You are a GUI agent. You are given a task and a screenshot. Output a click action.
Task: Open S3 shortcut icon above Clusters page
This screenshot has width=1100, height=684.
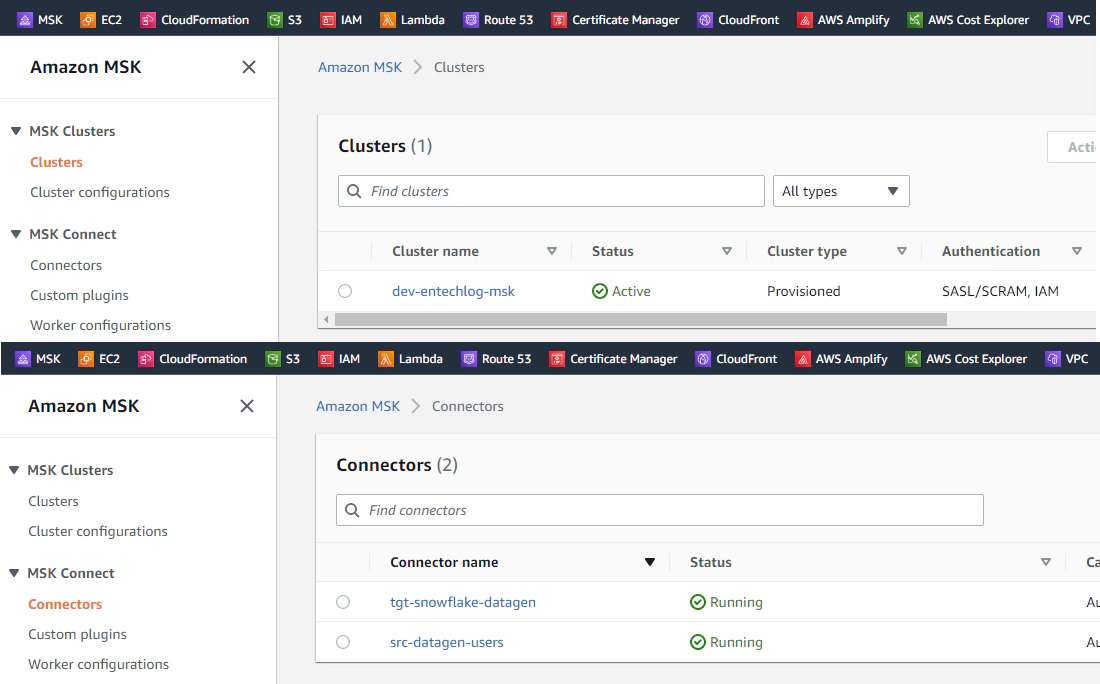(x=274, y=20)
